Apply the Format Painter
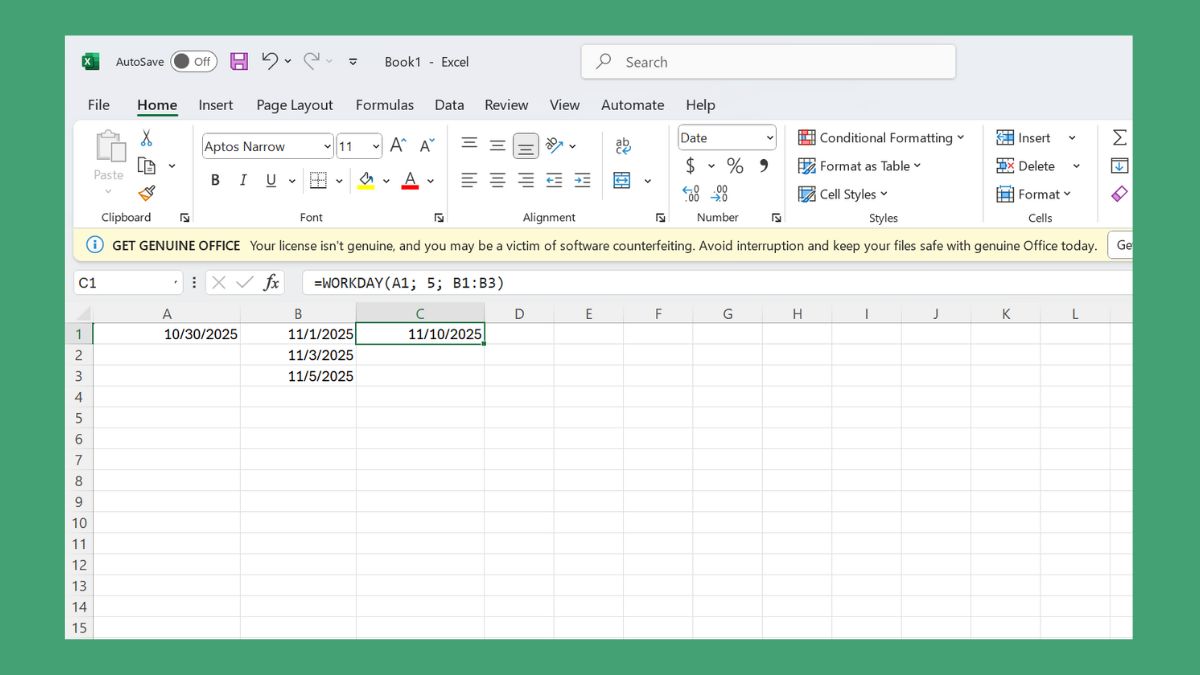Image resolution: width=1200 pixels, height=675 pixels. pos(147,192)
